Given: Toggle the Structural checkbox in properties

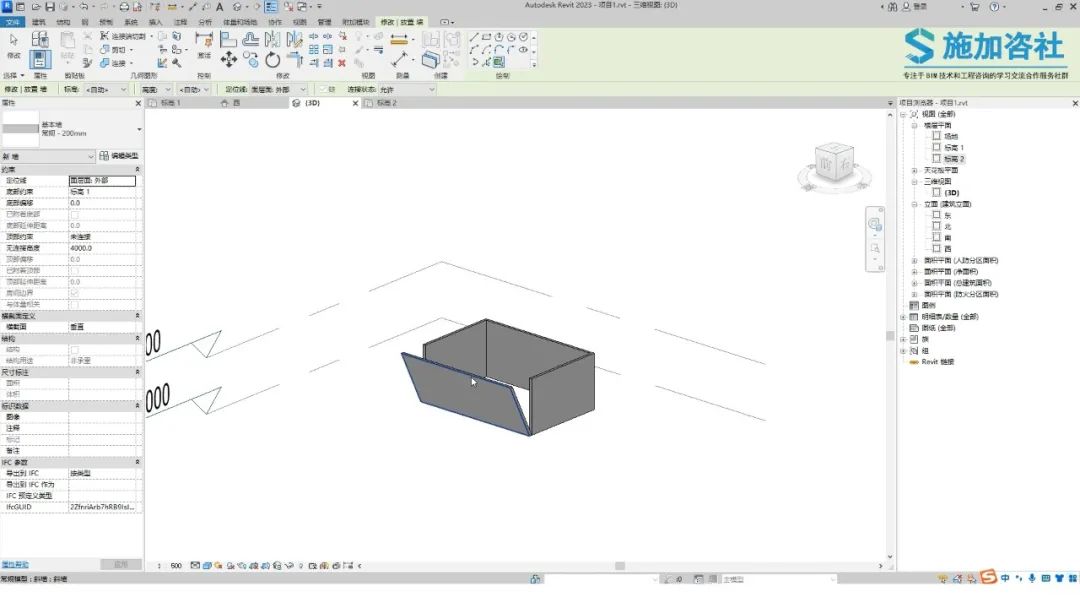Looking at the screenshot, I should (x=75, y=349).
